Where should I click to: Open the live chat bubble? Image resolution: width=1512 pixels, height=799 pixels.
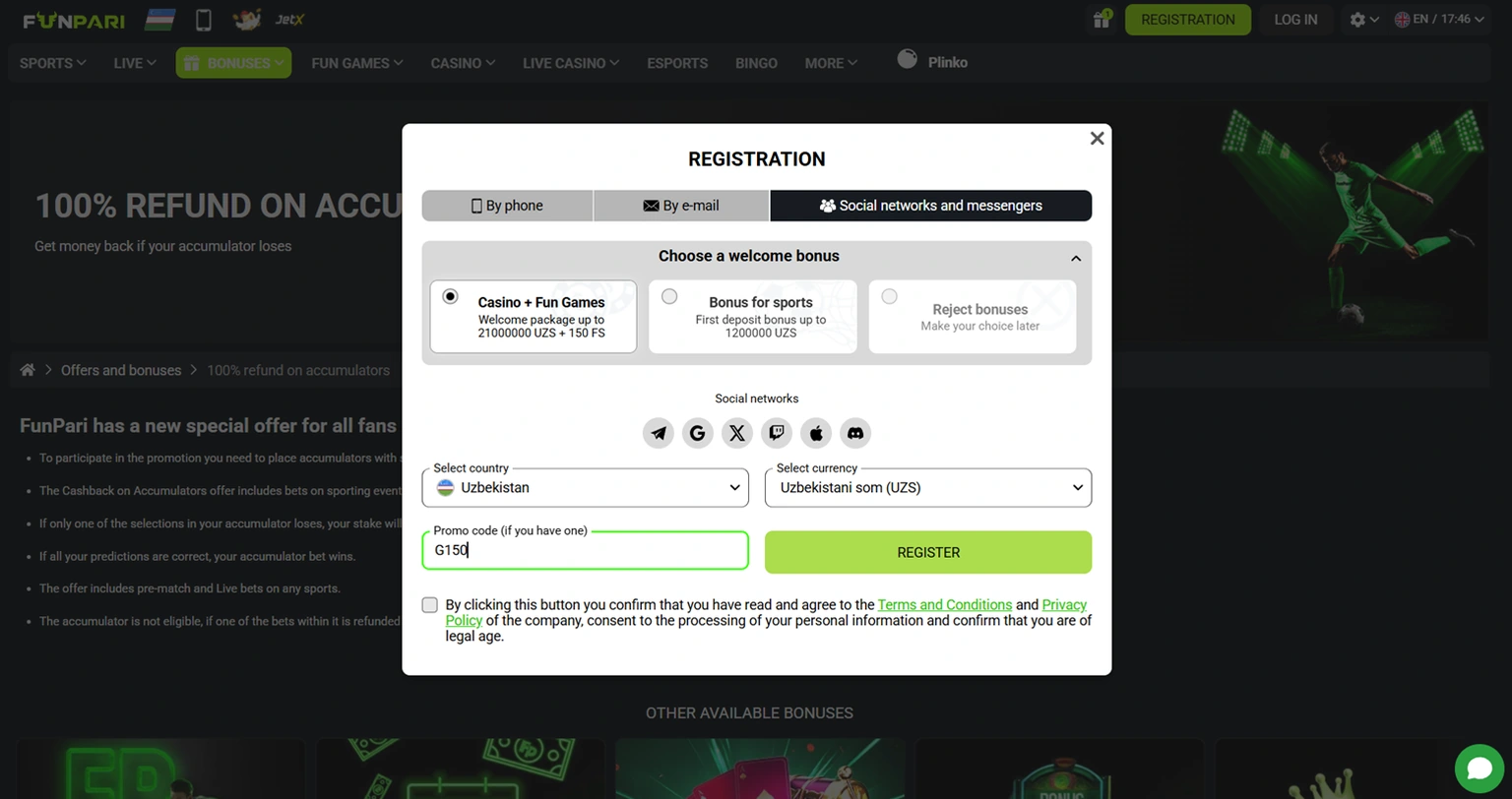[1480, 768]
